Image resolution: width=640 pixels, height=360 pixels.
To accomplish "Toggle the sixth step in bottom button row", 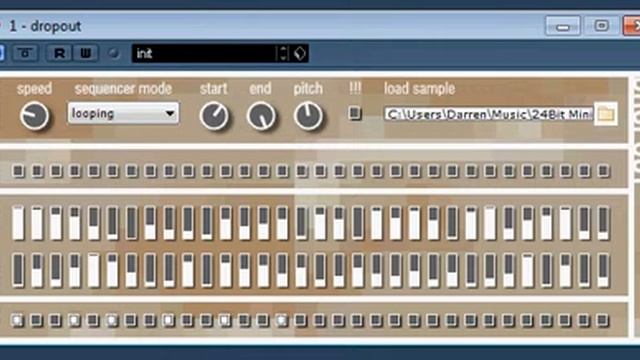I will pyautogui.click(x=112, y=320).
